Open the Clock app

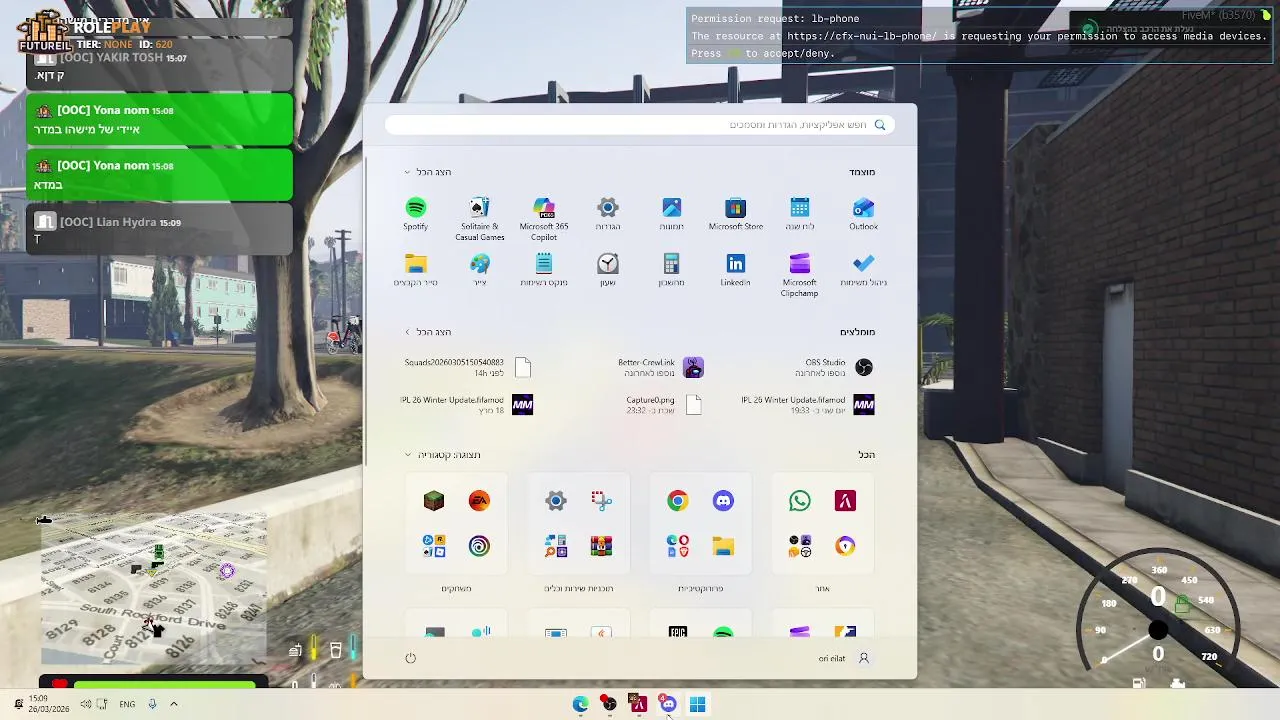point(608,270)
